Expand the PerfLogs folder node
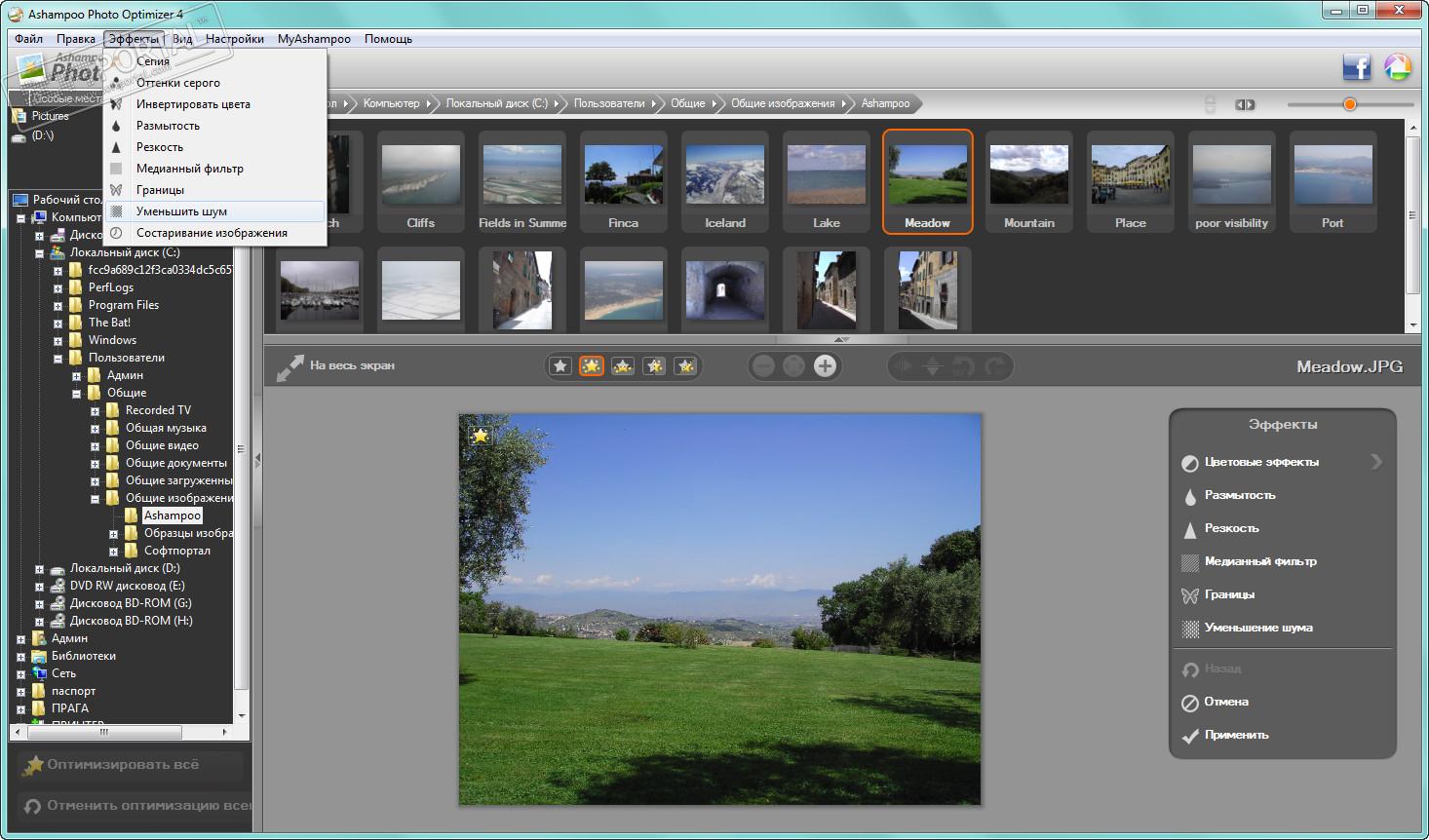 coord(58,288)
